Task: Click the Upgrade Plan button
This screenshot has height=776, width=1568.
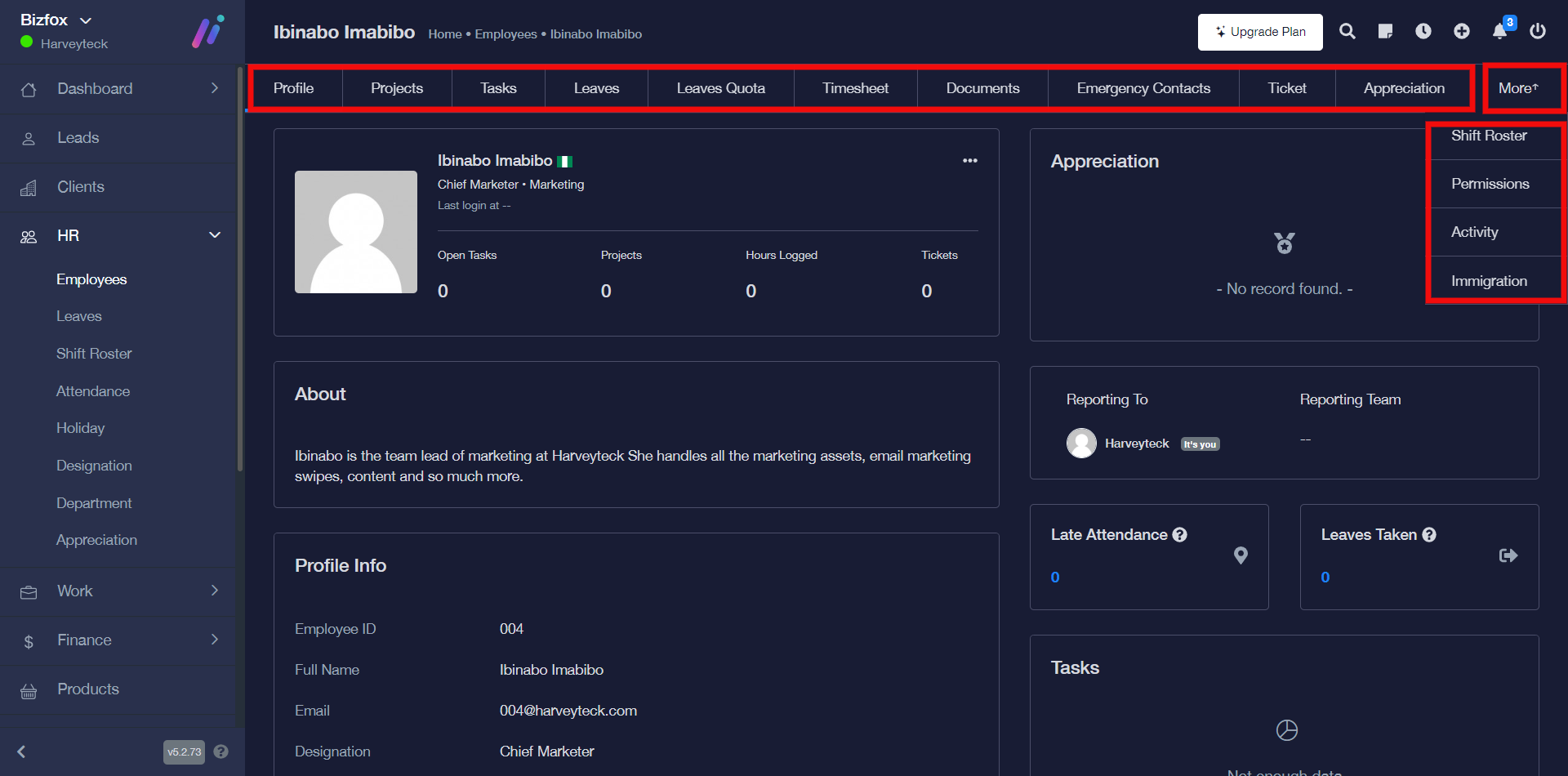Action: point(1260,32)
